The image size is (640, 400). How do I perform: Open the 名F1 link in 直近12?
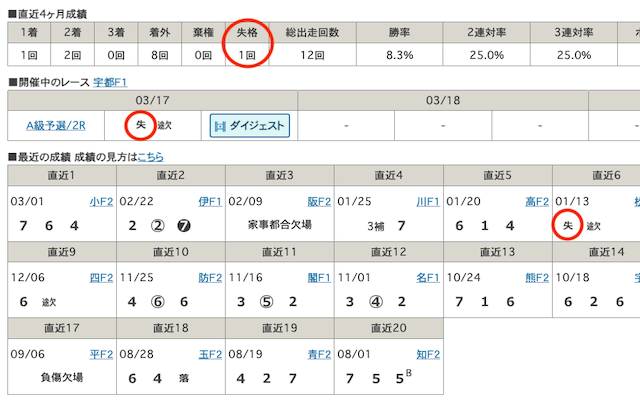tap(428, 278)
